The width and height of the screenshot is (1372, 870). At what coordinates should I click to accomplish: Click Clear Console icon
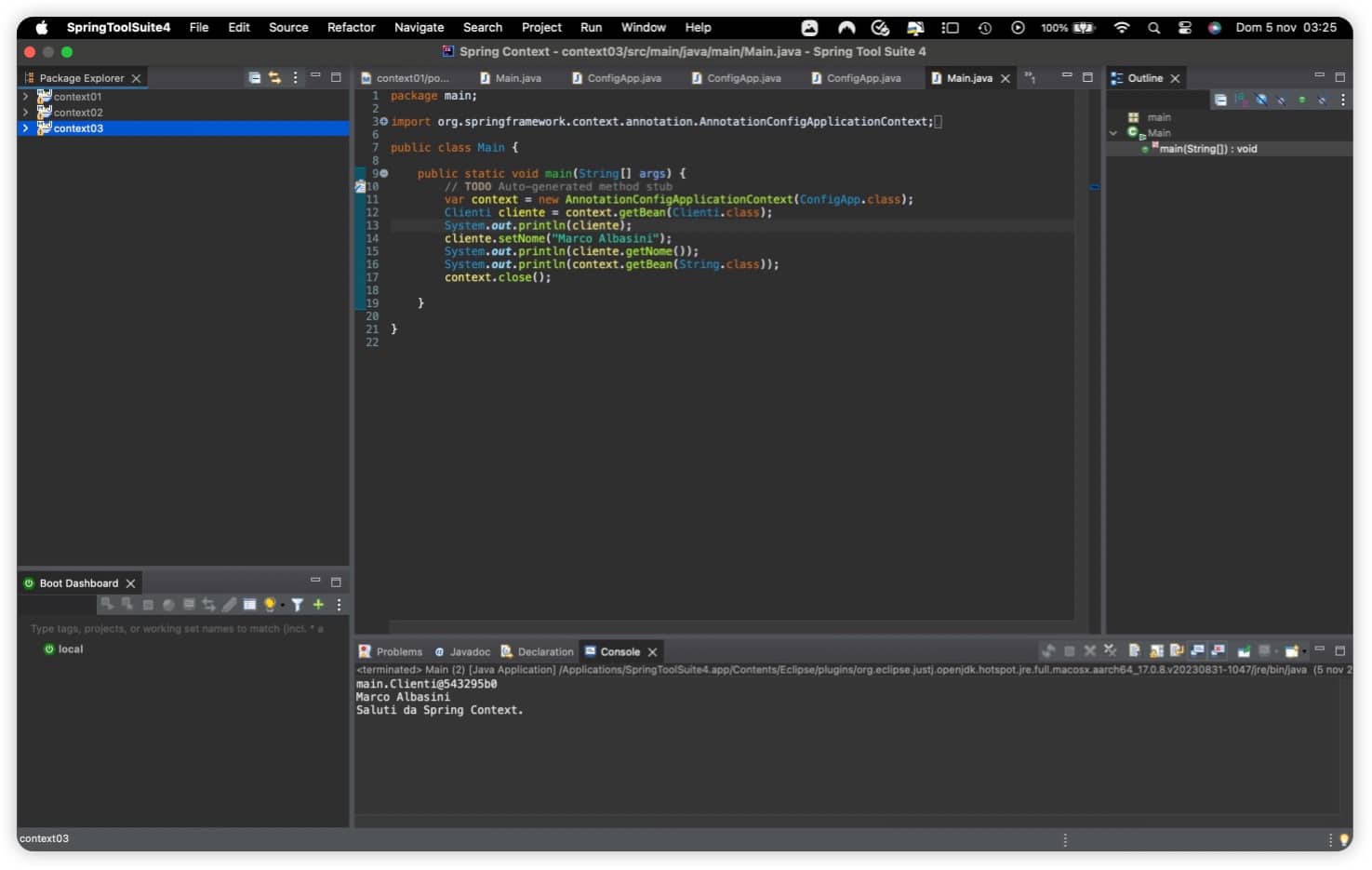(x=1135, y=651)
